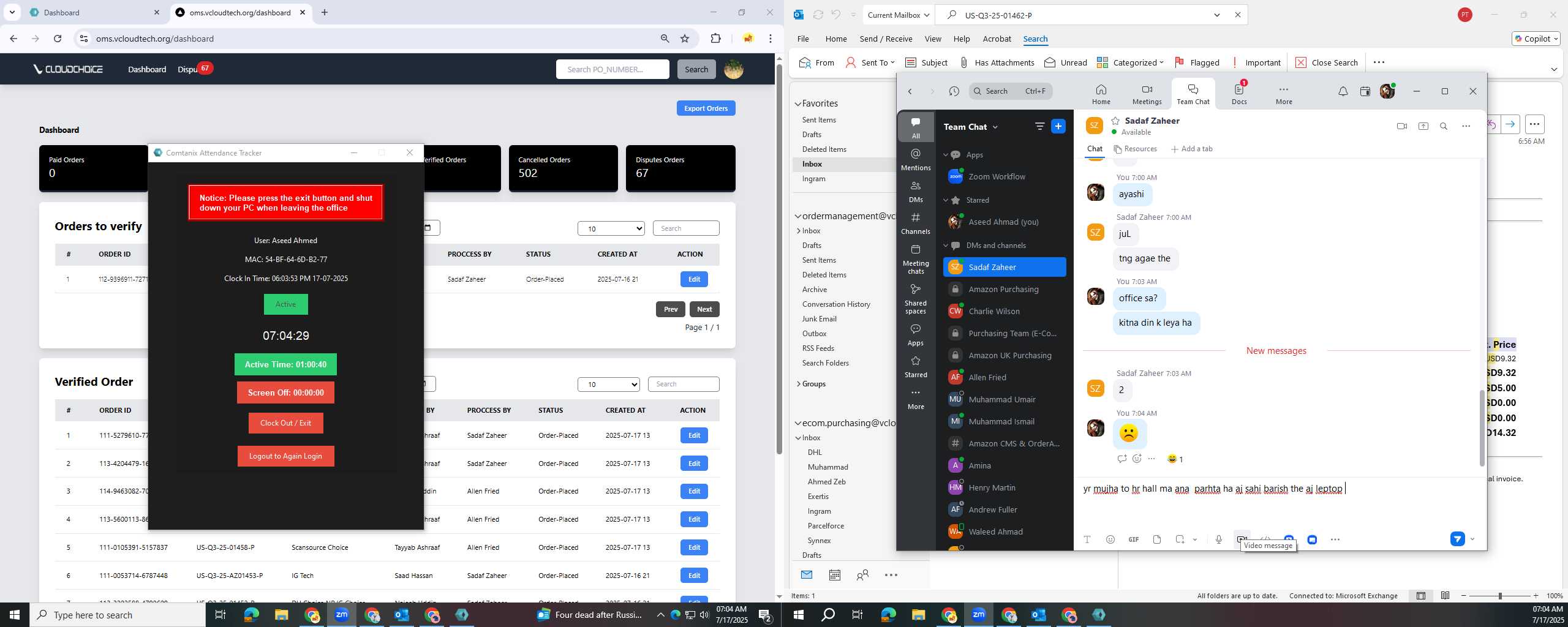Click the Chrome extensions puzzle icon
Image resolution: width=1568 pixels, height=627 pixels.
(715, 39)
